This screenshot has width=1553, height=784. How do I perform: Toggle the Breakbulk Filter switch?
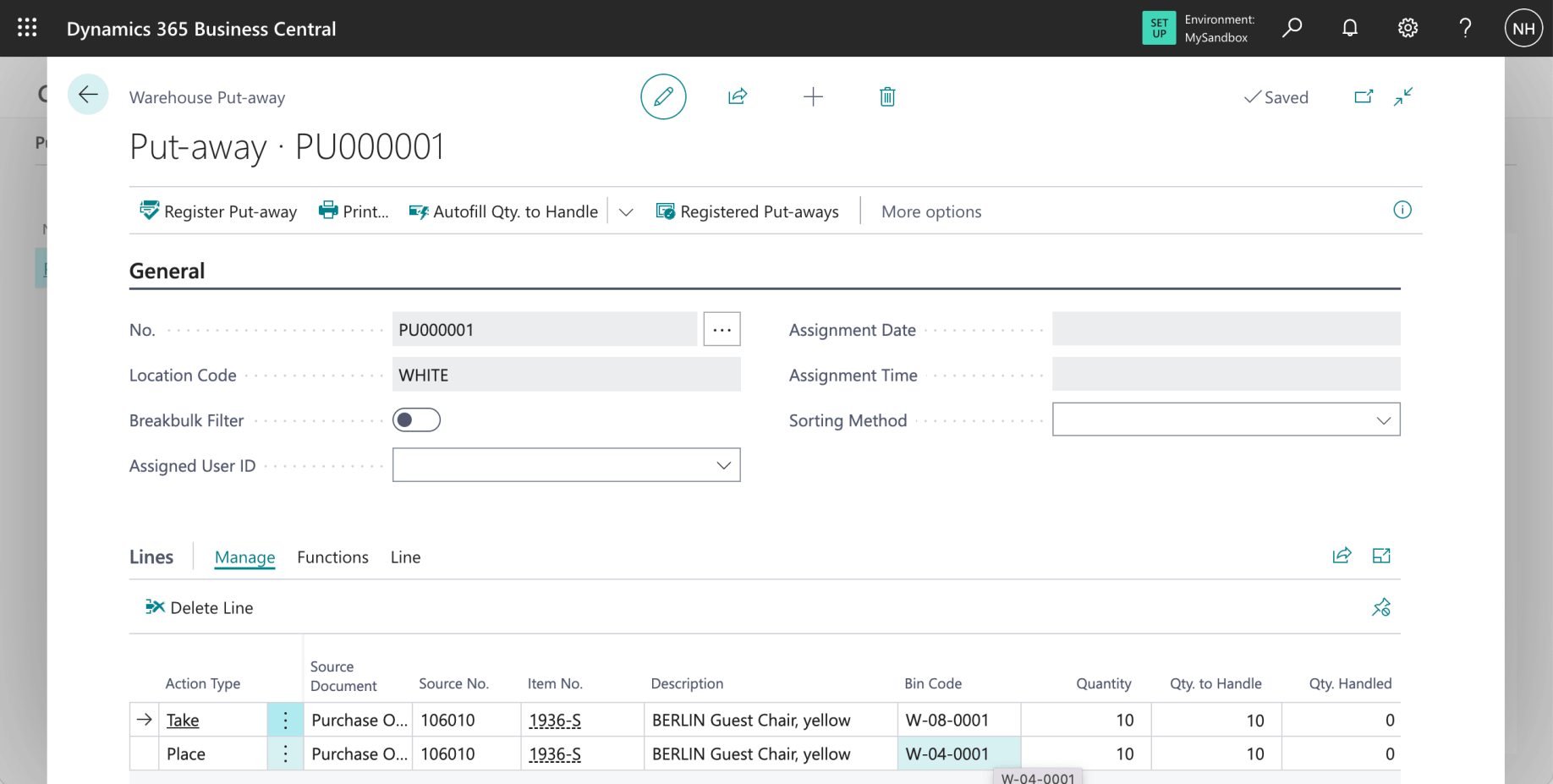click(416, 419)
